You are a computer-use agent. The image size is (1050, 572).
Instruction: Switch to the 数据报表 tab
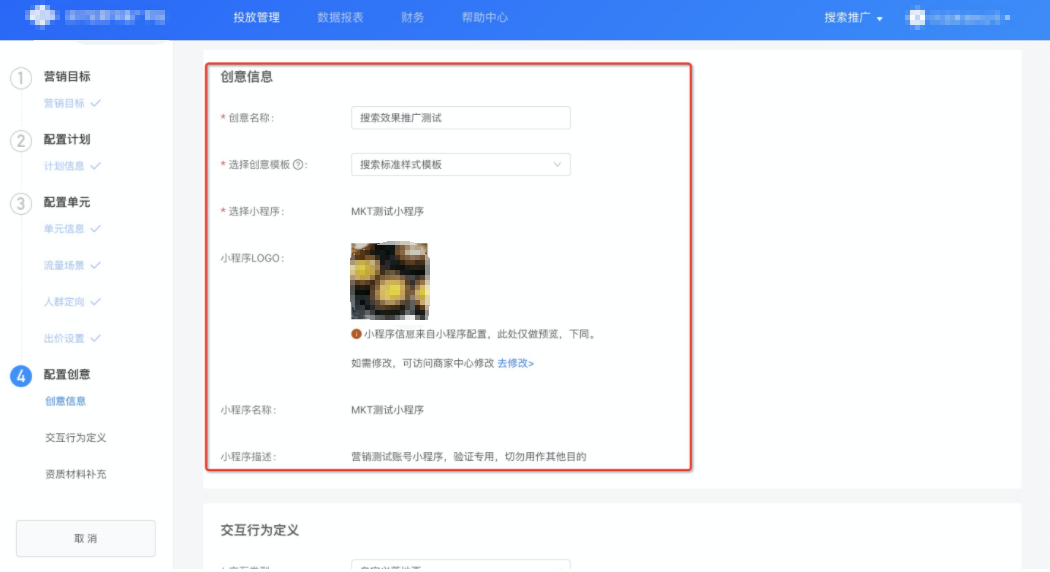[340, 18]
